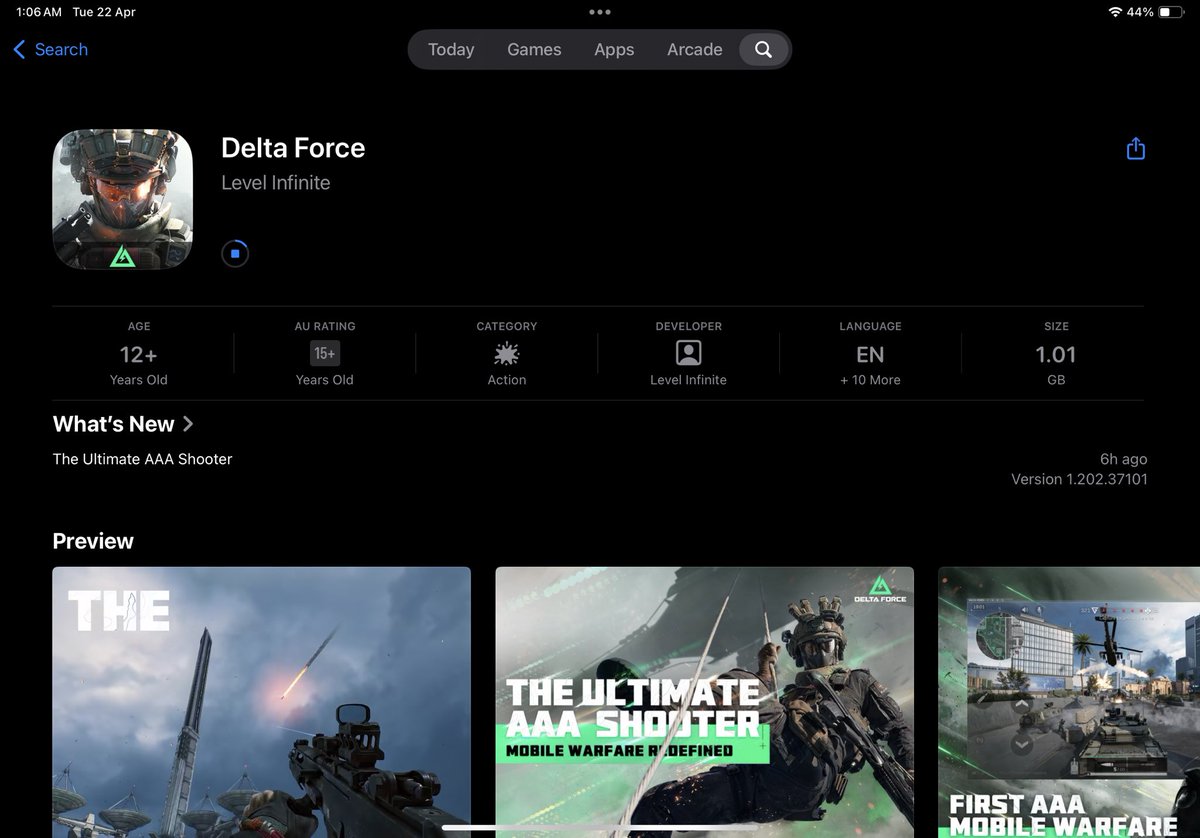Tap the Share icon for Delta Force
Image resolution: width=1200 pixels, height=838 pixels.
tap(1135, 149)
